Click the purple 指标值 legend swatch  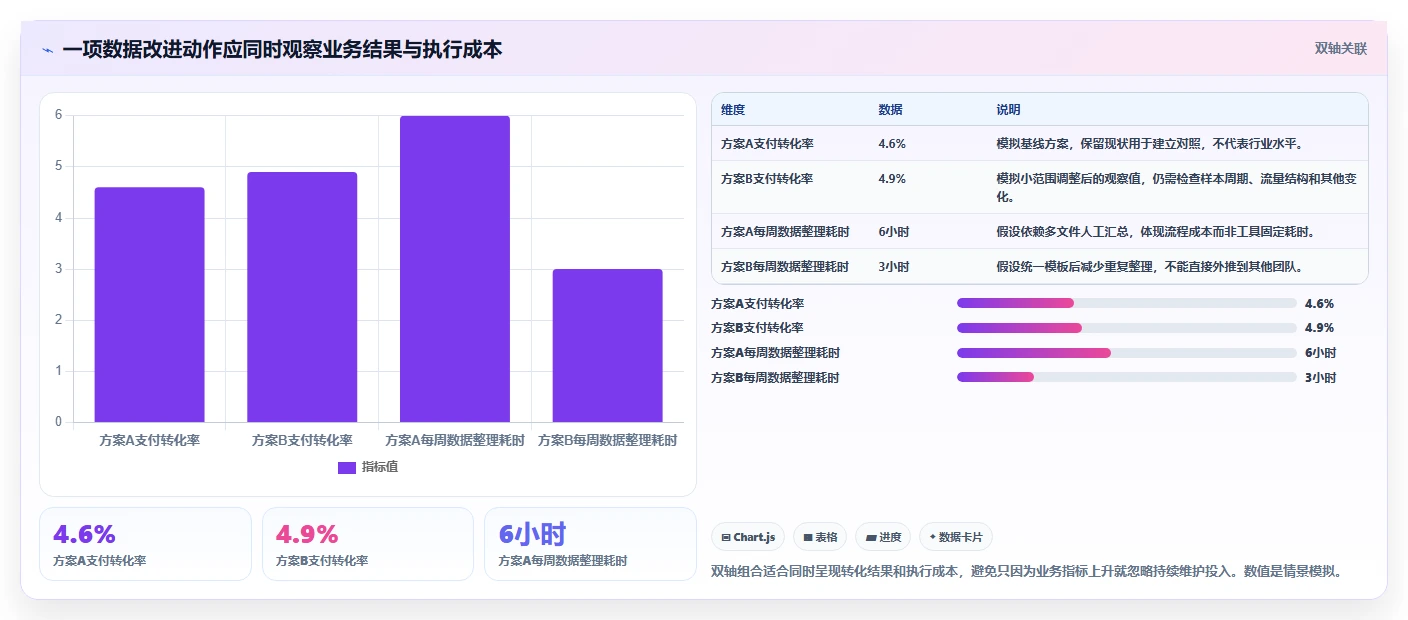pyautogui.click(x=347, y=467)
